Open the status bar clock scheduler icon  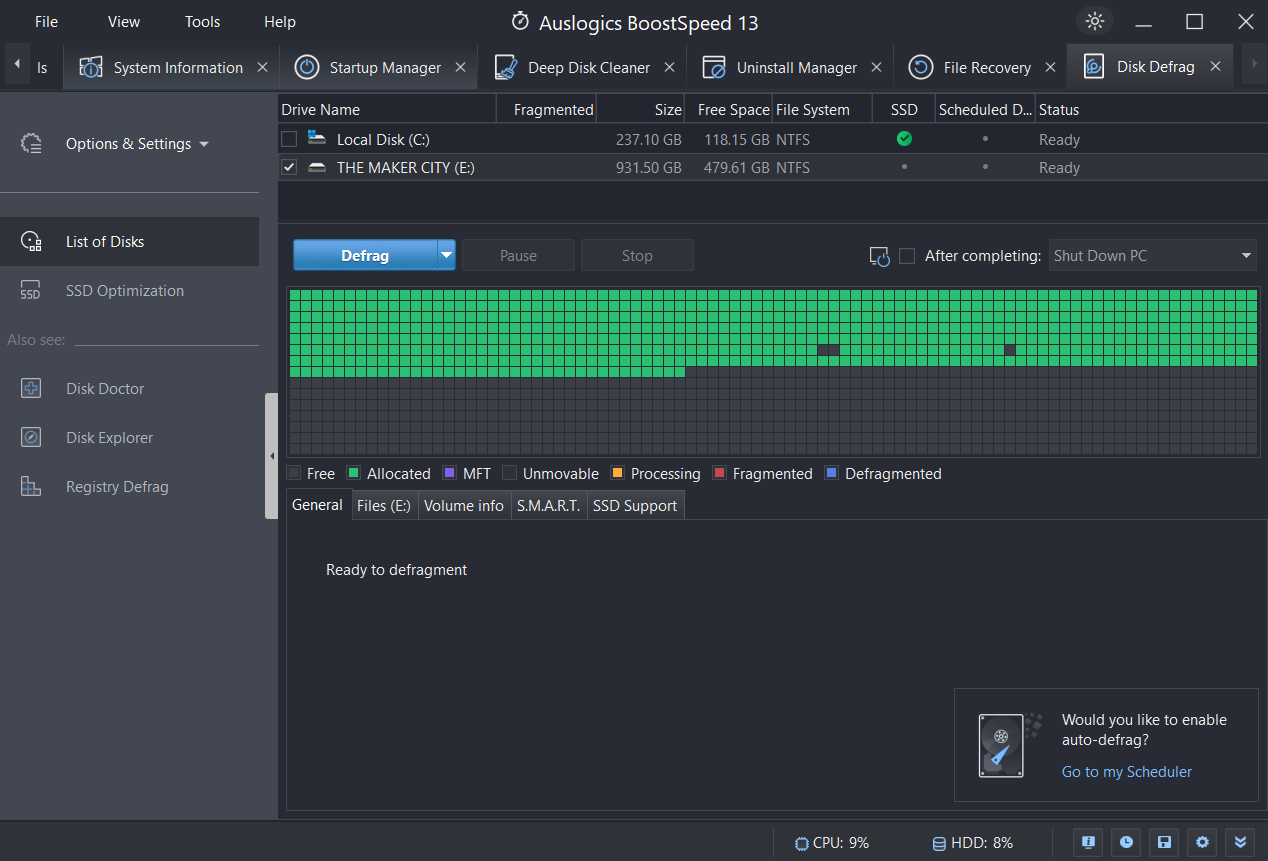(x=1126, y=842)
